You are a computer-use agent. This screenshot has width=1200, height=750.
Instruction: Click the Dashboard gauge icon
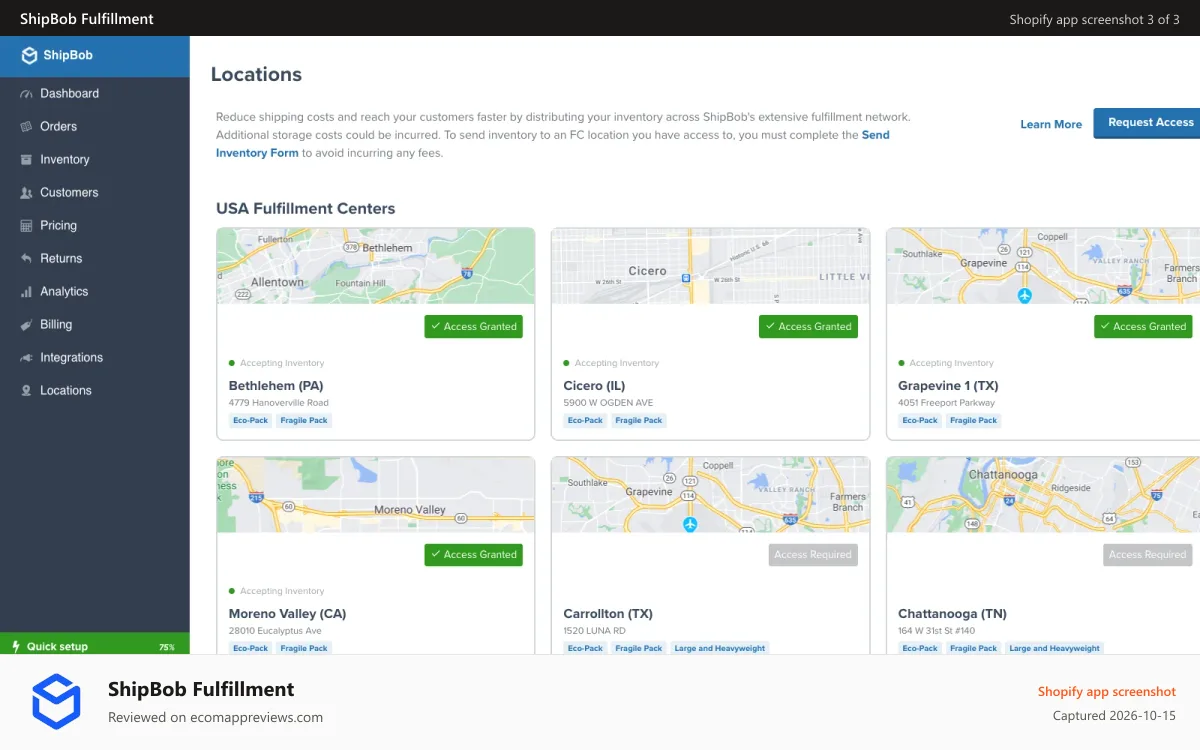point(26,94)
